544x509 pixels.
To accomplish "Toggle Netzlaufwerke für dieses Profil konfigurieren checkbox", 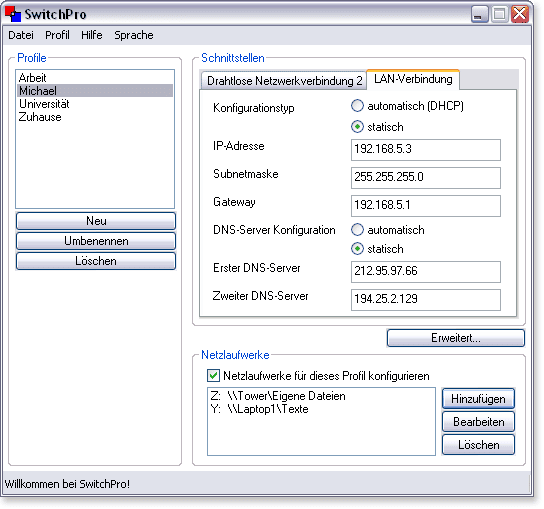I will click(x=213, y=376).
